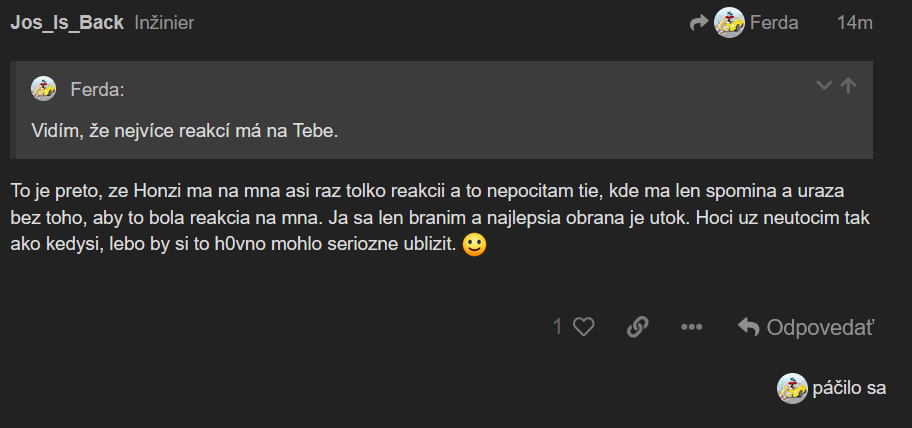Image resolution: width=912 pixels, height=428 pixels.
Task: Click the 14m post timestamp
Action: (855, 22)
